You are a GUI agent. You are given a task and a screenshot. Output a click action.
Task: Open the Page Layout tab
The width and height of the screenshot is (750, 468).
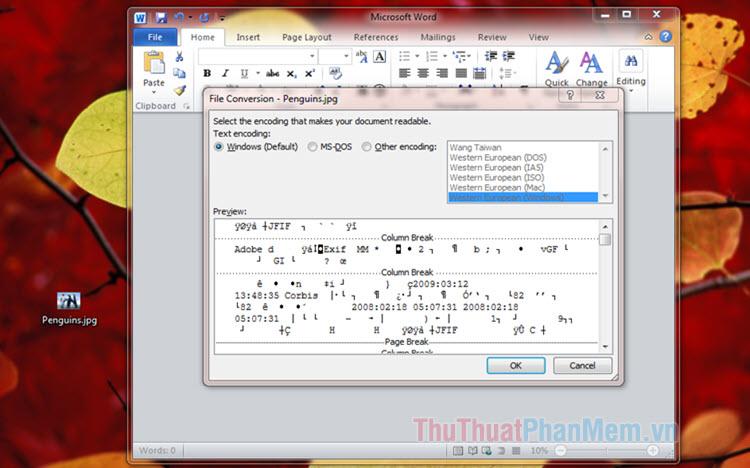tap(306, 37)
